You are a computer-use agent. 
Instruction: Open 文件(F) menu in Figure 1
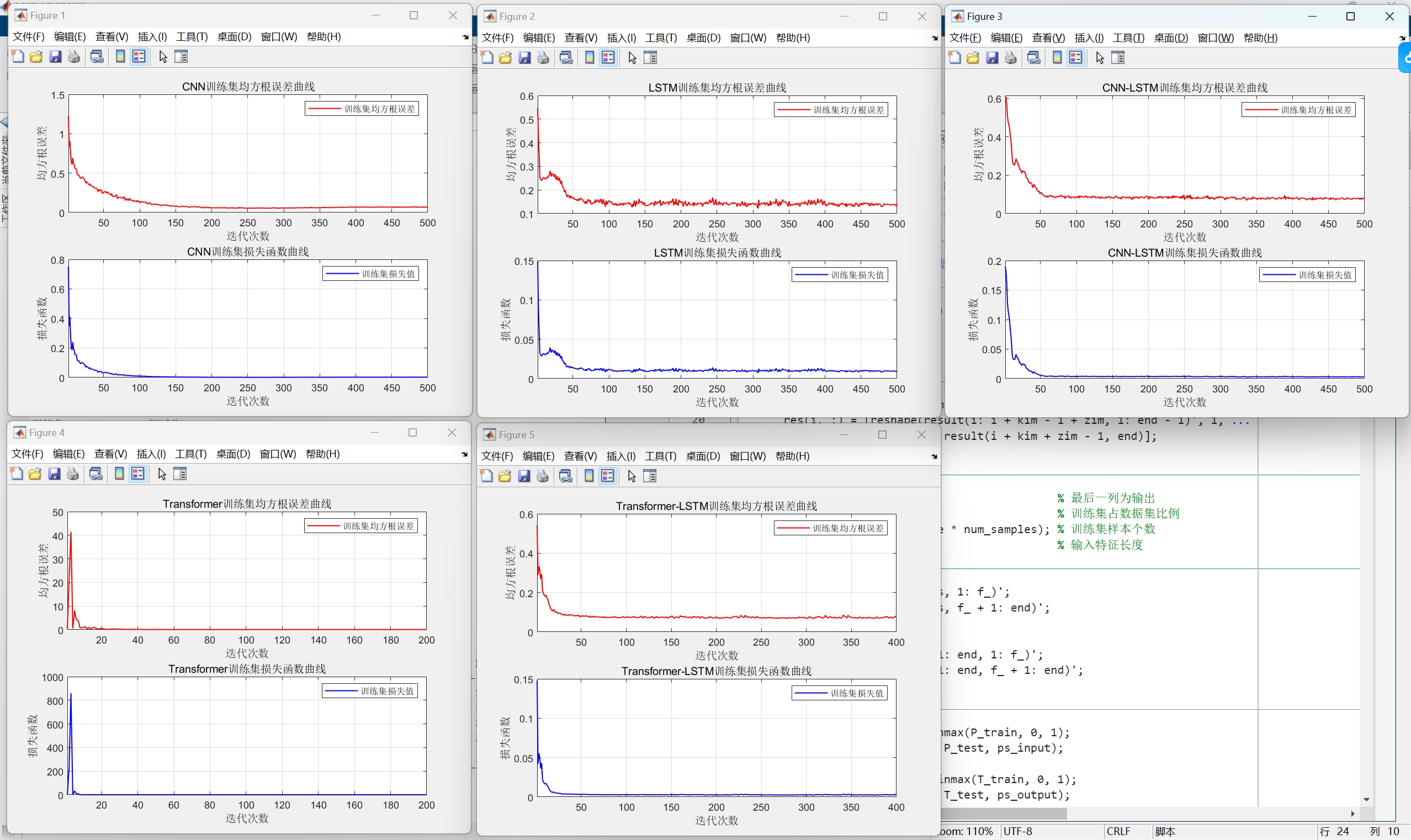[x=28, y=37]
